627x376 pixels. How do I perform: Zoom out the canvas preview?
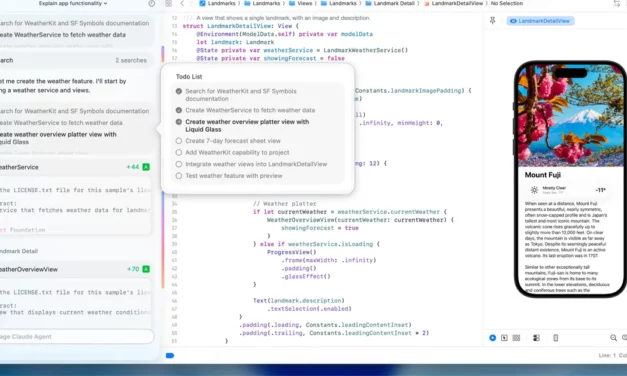point(613,338)
